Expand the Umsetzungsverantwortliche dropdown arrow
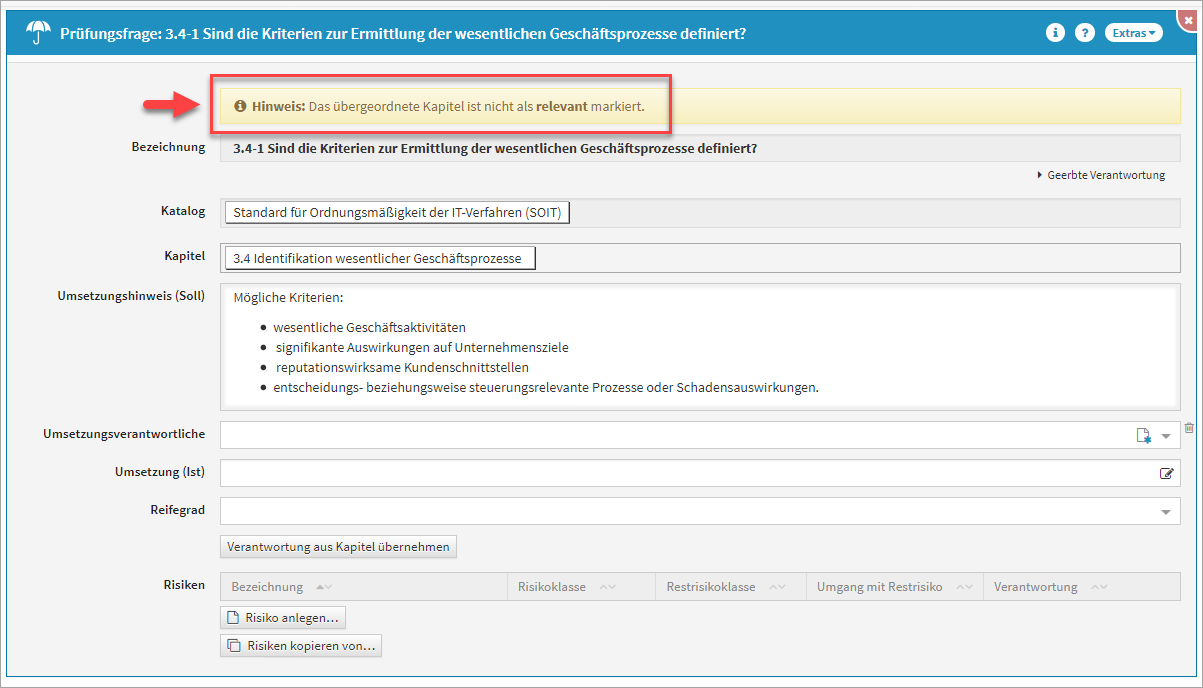 coord(1166,436)
